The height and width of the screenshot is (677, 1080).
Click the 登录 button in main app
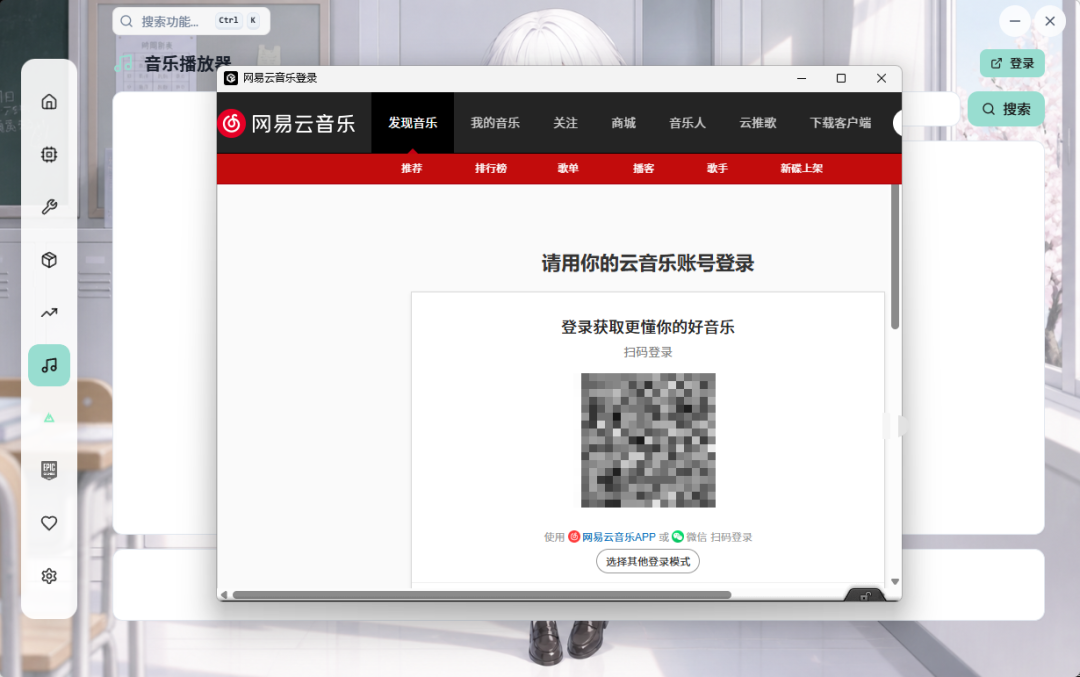point(1012,63)
